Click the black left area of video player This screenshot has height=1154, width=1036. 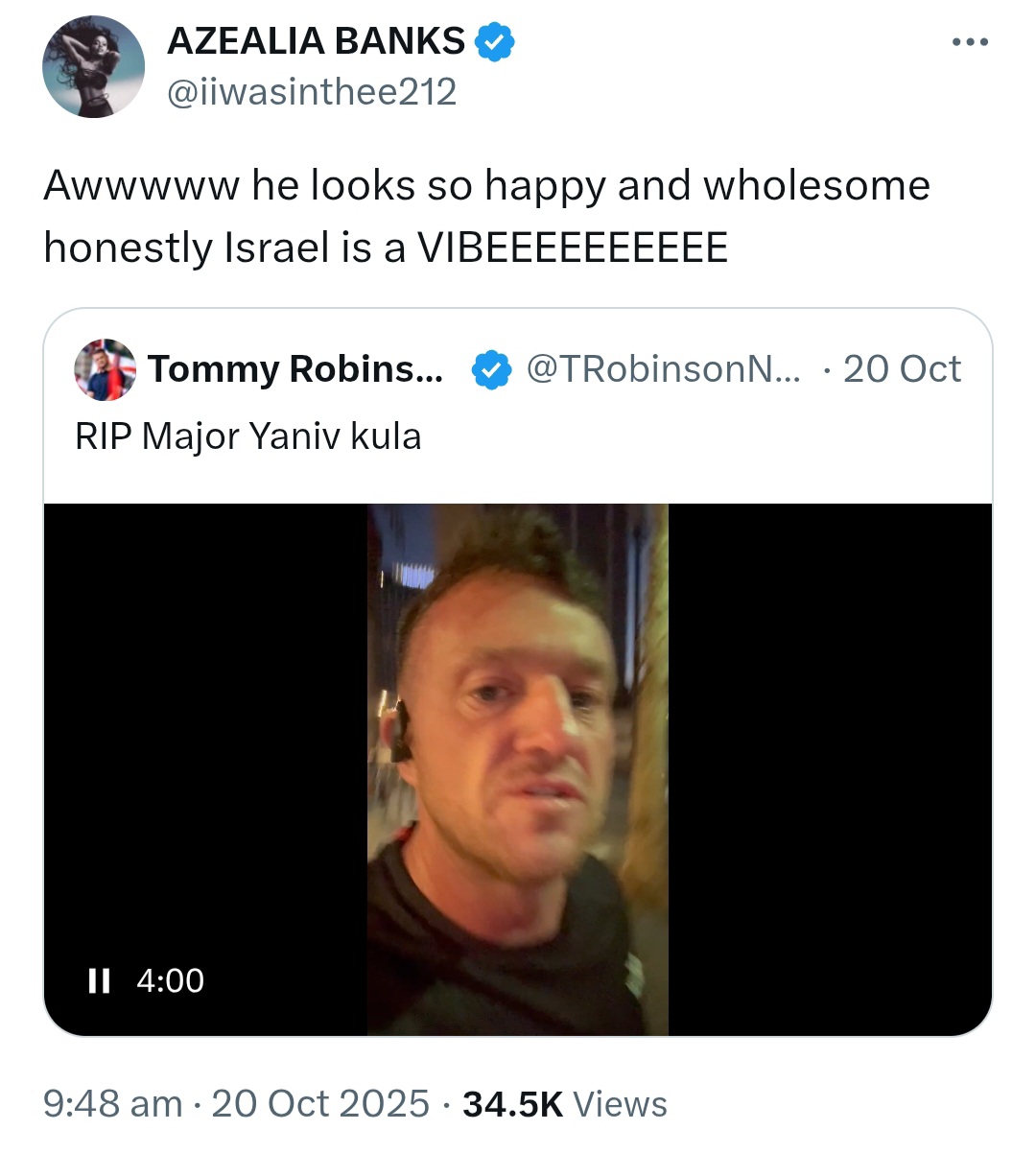pos(205,729)
